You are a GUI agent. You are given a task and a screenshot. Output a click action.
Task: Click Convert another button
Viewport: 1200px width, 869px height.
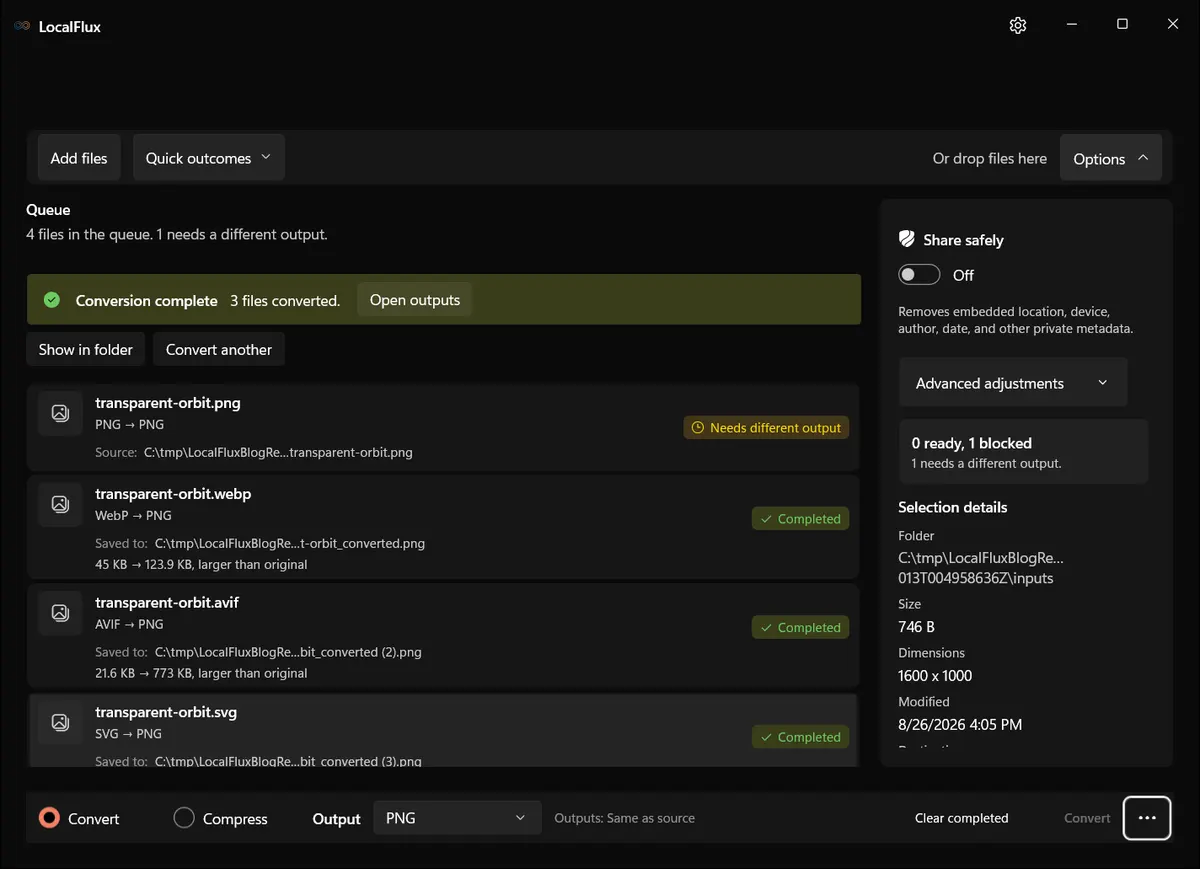(x=219, y=350)
